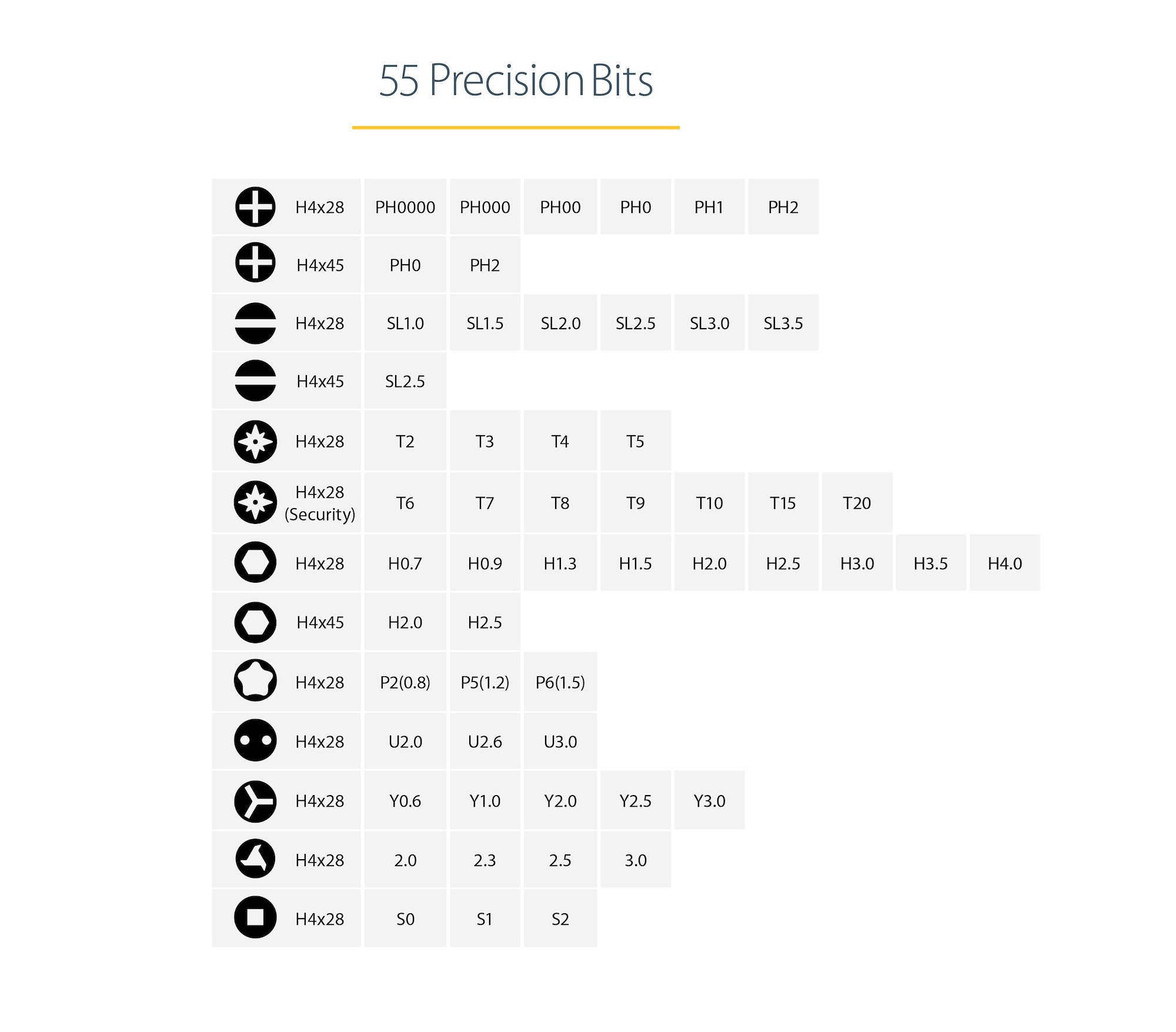Image resolution: width=1176 pixels, height=1032 pixels.
Task: Click the non-security Torx star icon
Action: pos(255,442)
